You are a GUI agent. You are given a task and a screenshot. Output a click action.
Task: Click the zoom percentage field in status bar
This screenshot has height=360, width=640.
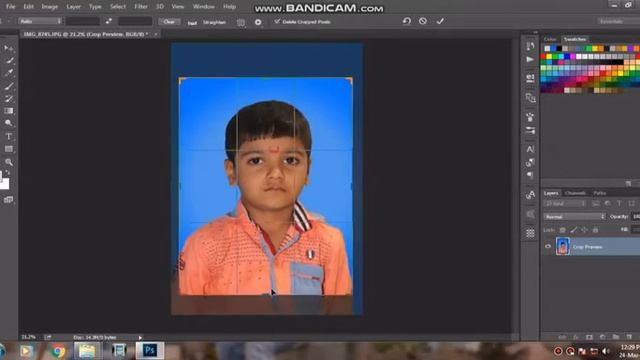point(29,338)
